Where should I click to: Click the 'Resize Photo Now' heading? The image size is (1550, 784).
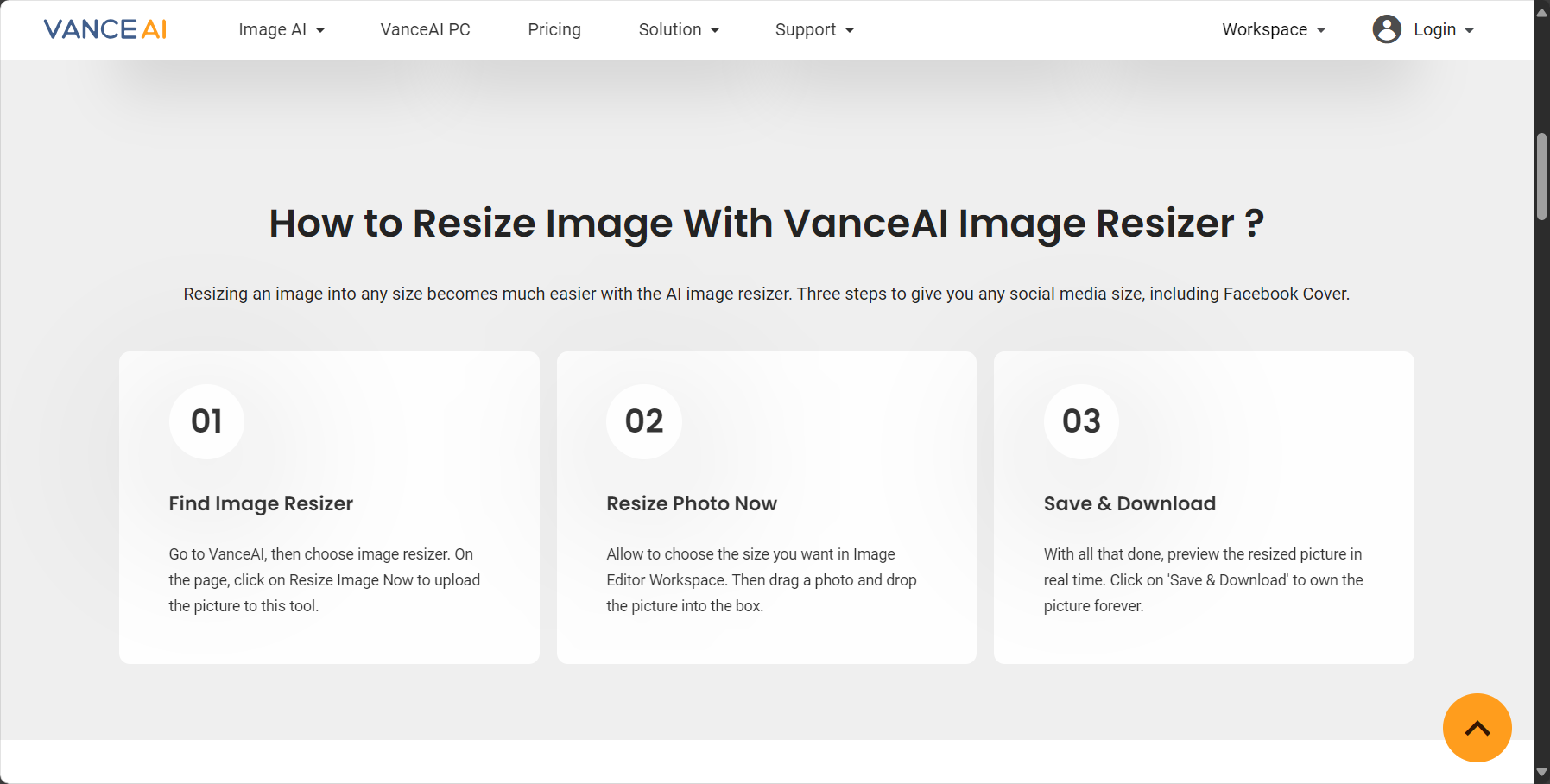(692, 503)
